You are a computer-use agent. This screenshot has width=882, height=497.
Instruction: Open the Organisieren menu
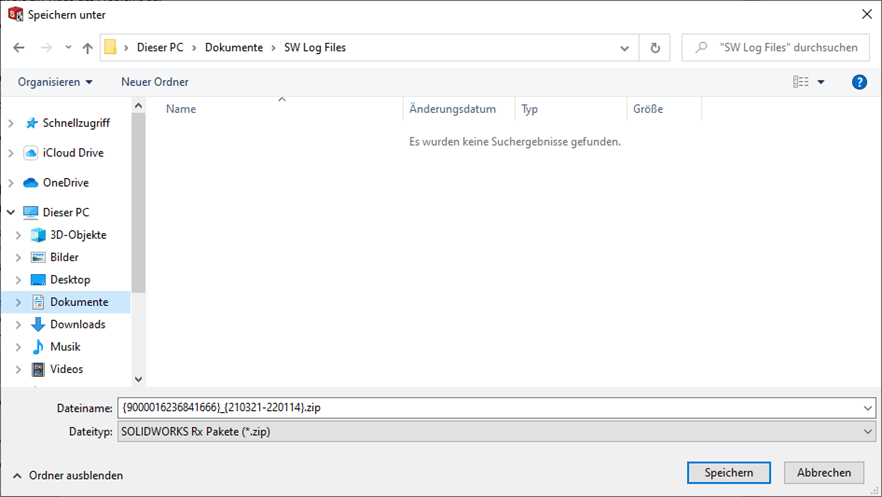pyautogui.click(x=55, y=82)
